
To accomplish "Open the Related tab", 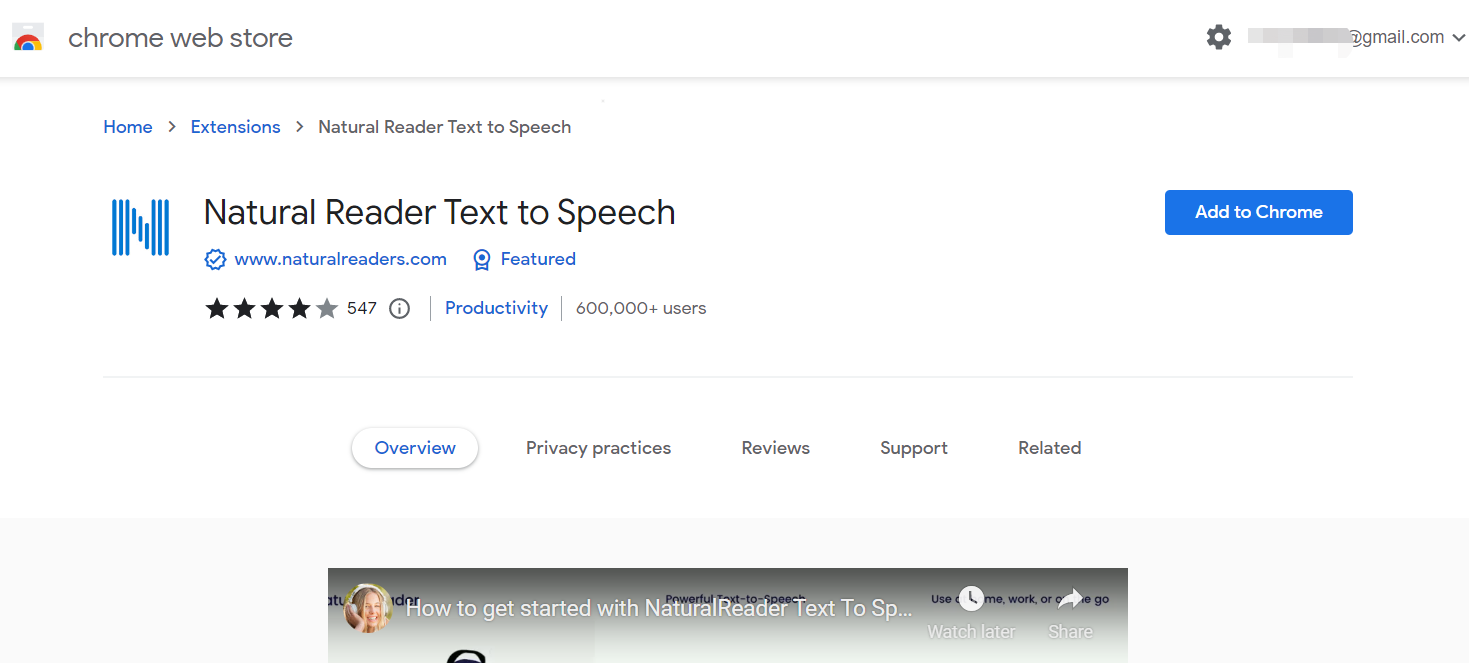I will coord(1050,448).
